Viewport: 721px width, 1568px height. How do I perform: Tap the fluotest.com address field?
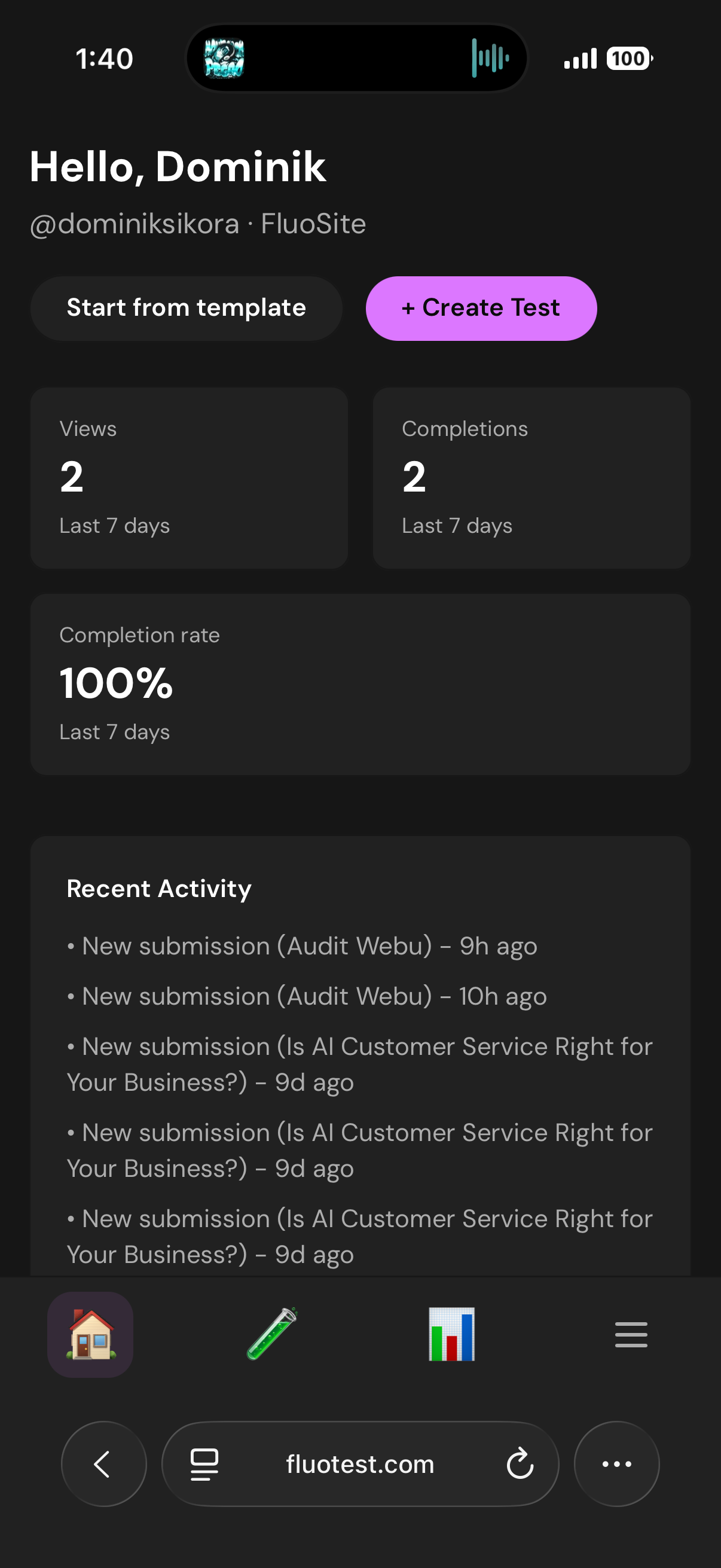360,1465
